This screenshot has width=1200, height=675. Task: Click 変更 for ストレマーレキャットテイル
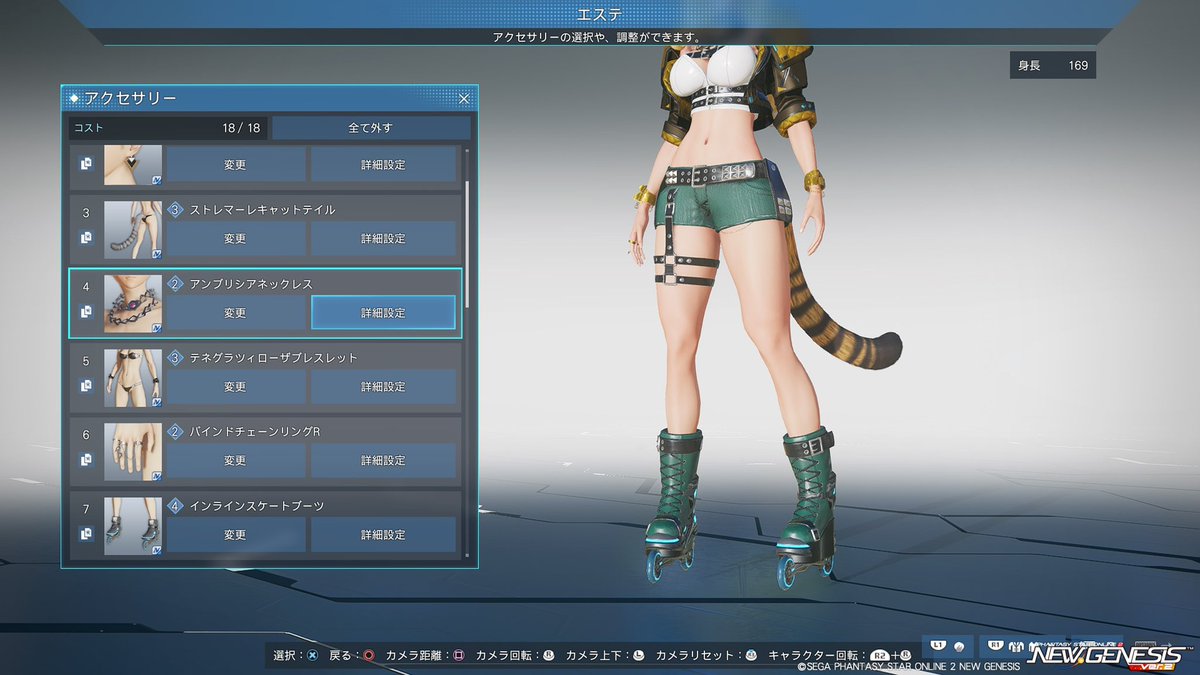point(235,238)
